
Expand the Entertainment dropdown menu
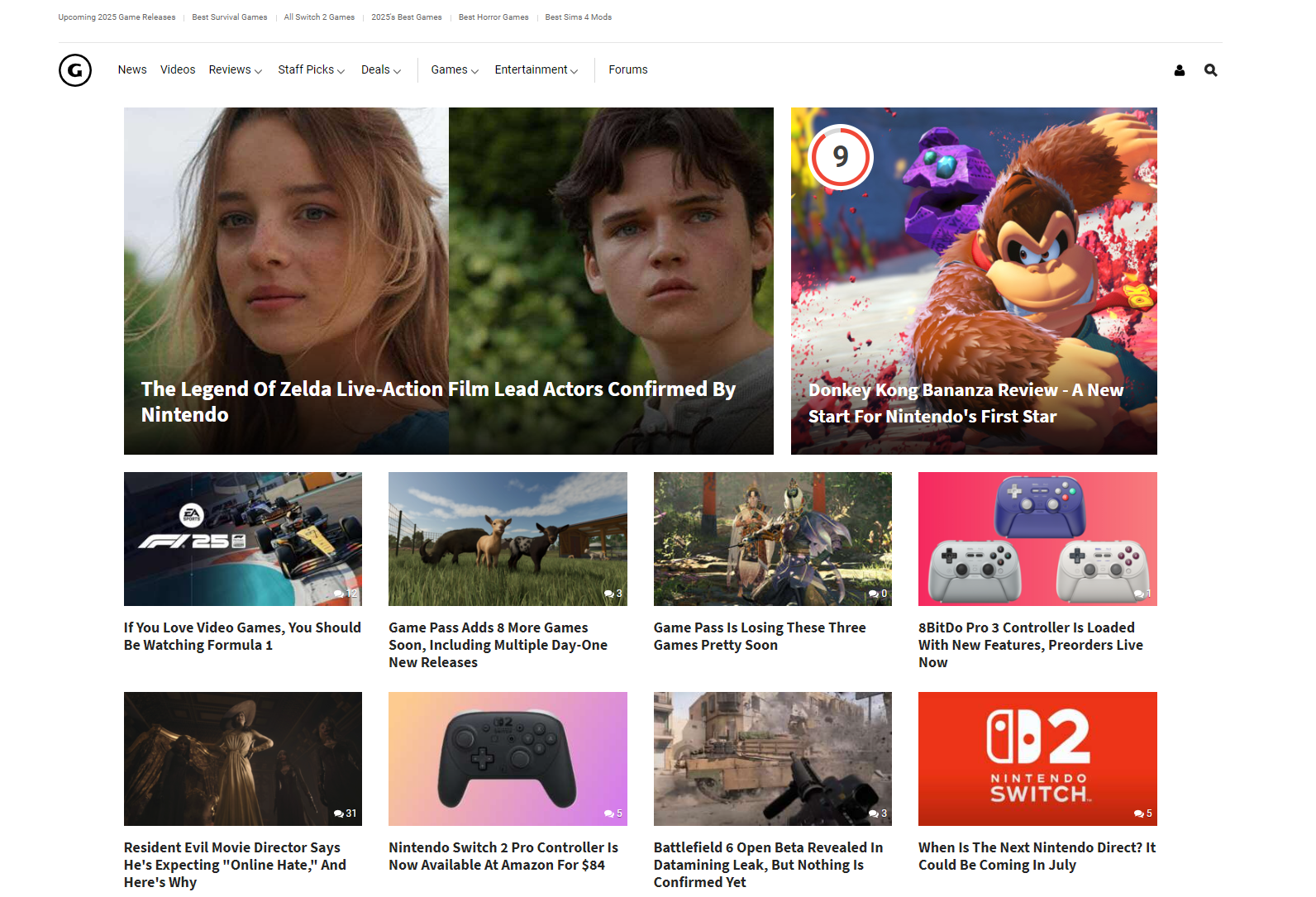click(x=536, y=70)
